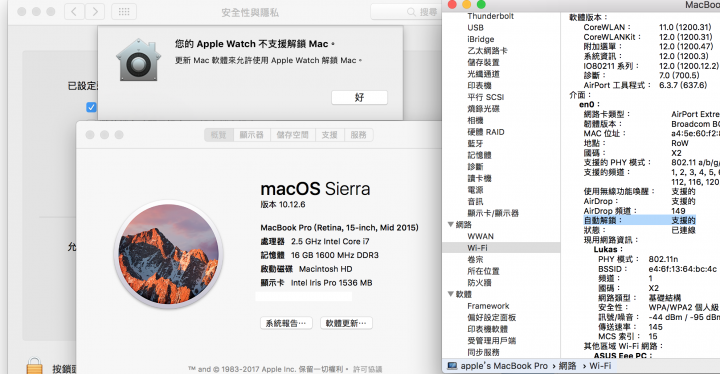Select 光纖通道 in the sidebar
Image resolution: width=720 pixels, height=374 pixels.
click(x=483, y=74)
